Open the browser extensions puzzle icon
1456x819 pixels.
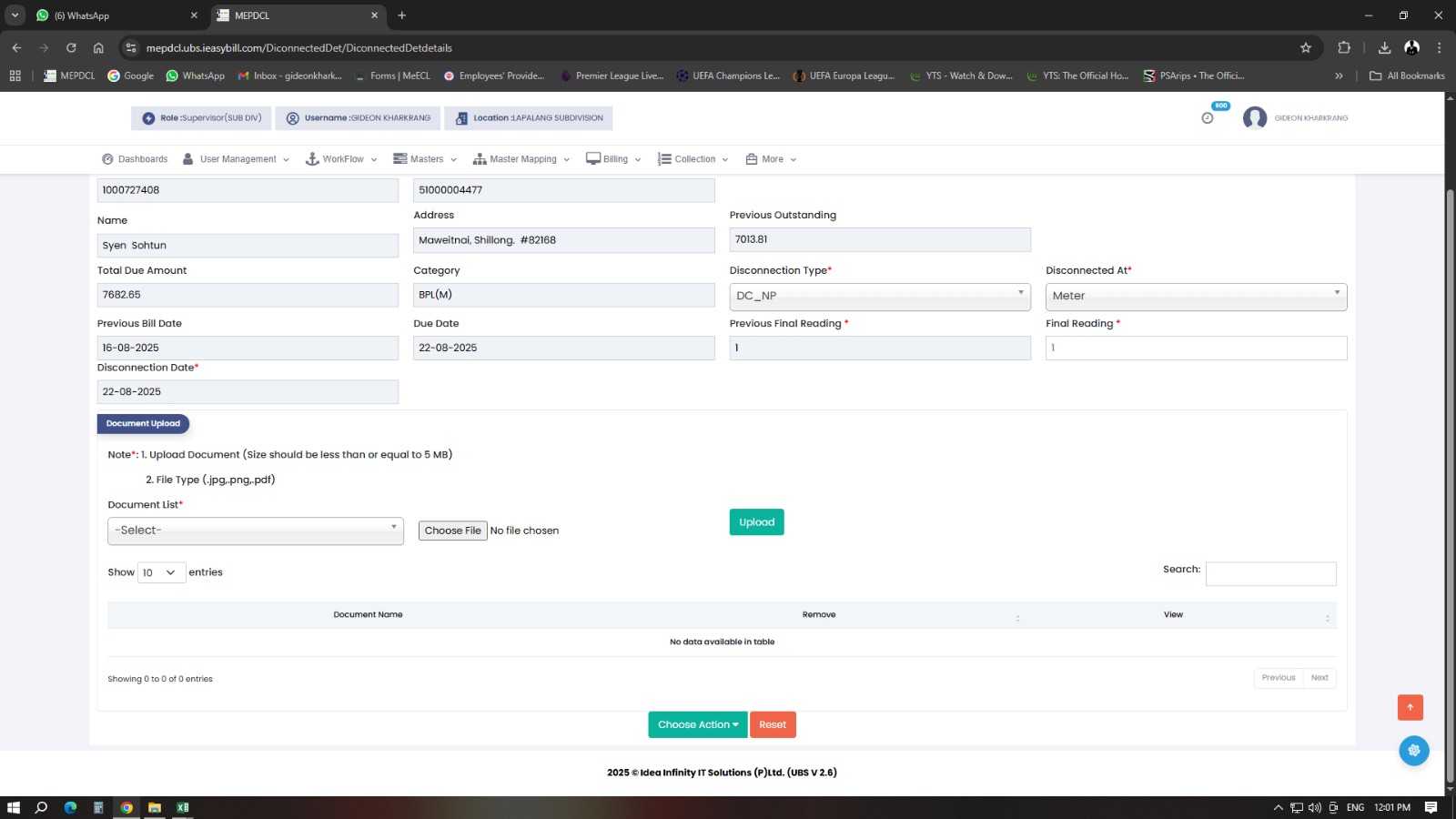[1344, 48]
